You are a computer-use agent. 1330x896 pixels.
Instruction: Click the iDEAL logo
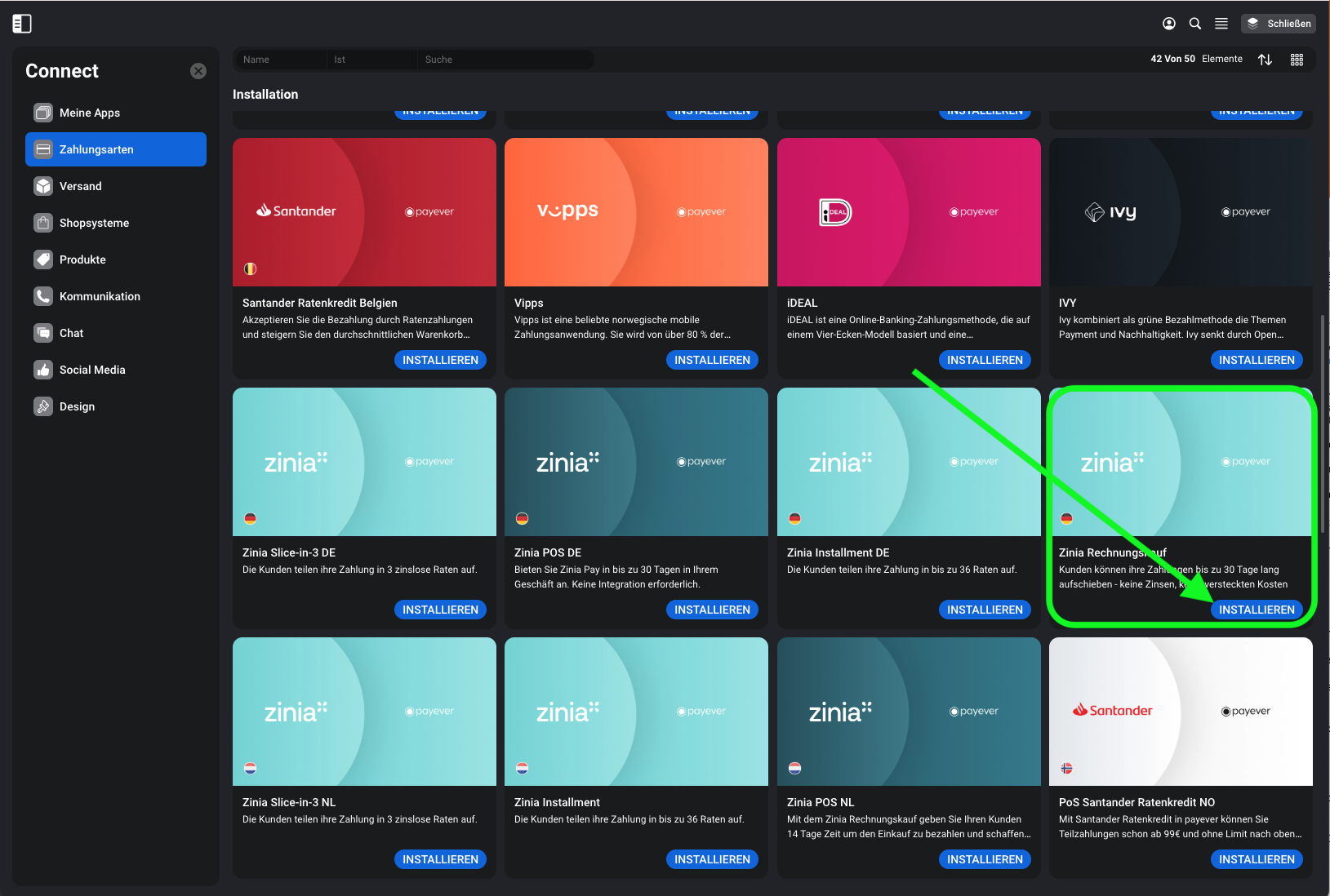tap(835, 212)
